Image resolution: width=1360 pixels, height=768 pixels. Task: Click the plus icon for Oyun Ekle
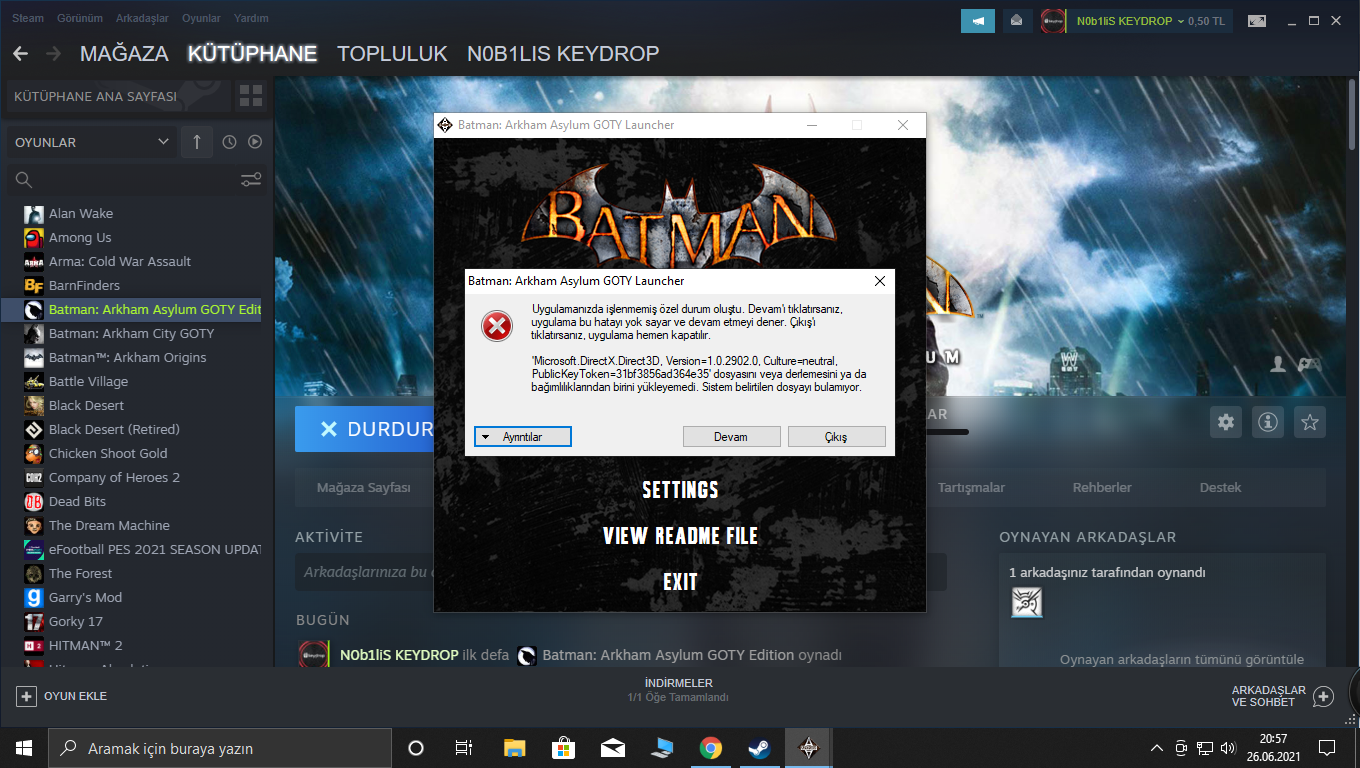[26, 696]
